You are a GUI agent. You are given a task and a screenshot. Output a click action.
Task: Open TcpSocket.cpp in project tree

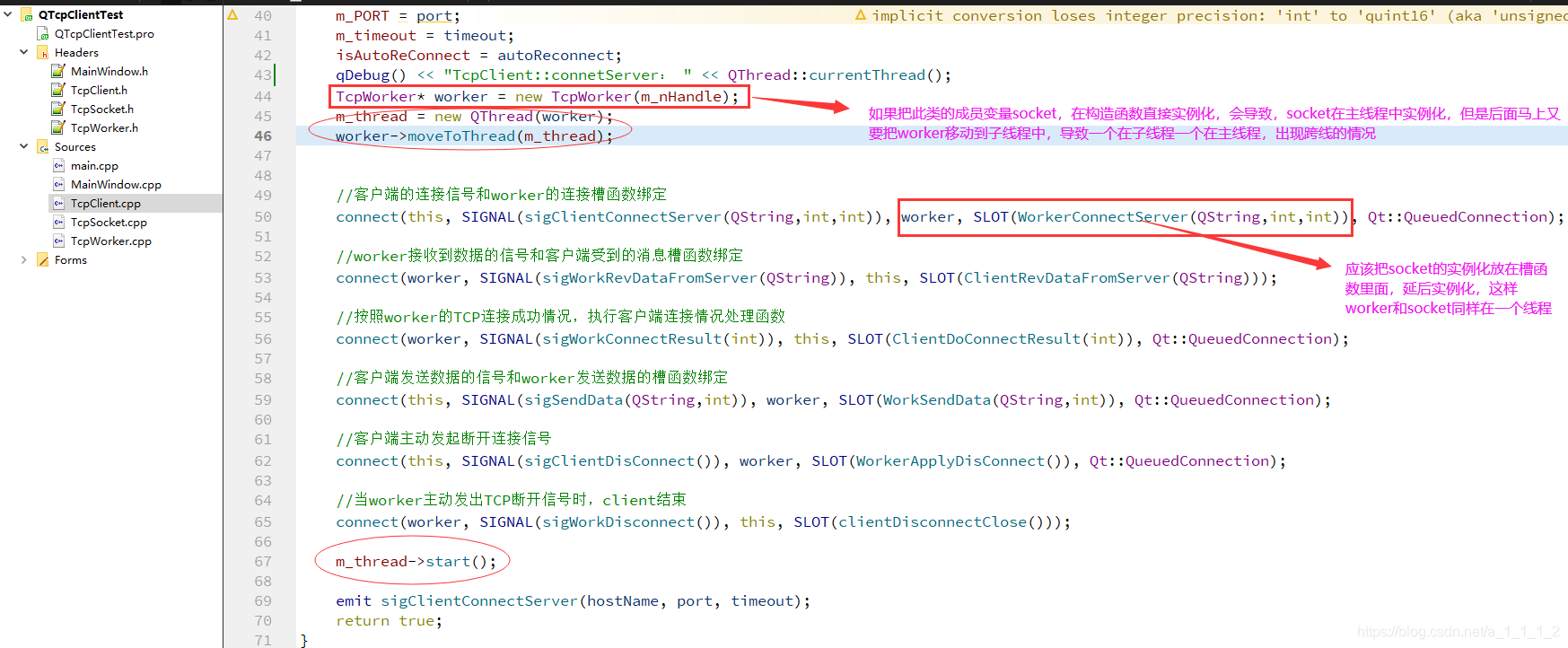coord(109,222)
